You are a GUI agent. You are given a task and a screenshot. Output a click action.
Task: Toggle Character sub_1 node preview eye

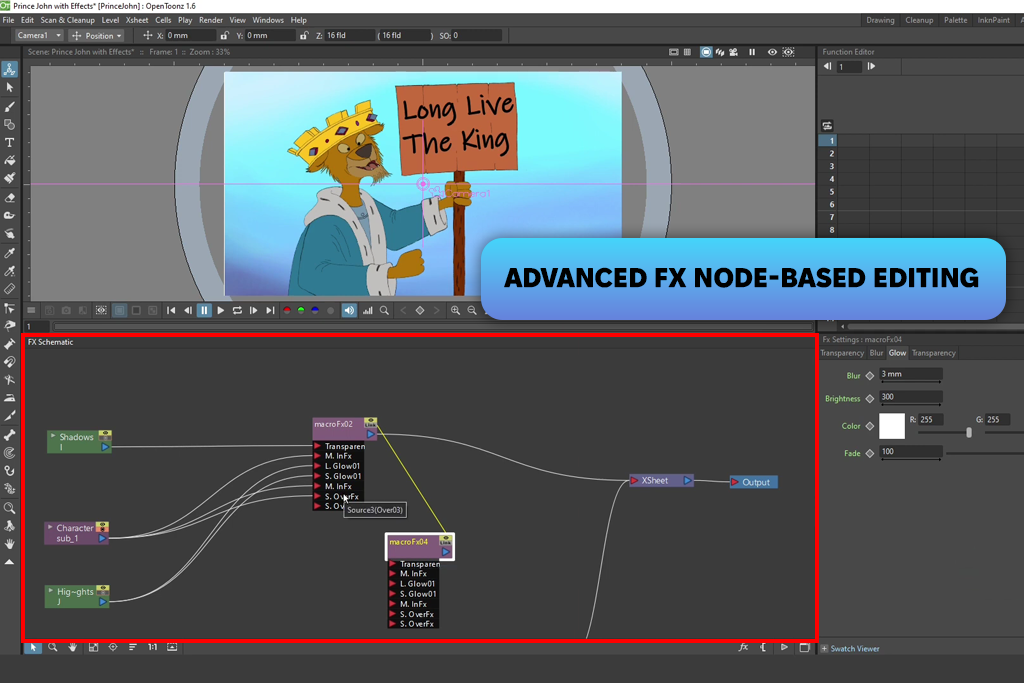[103, 526]
